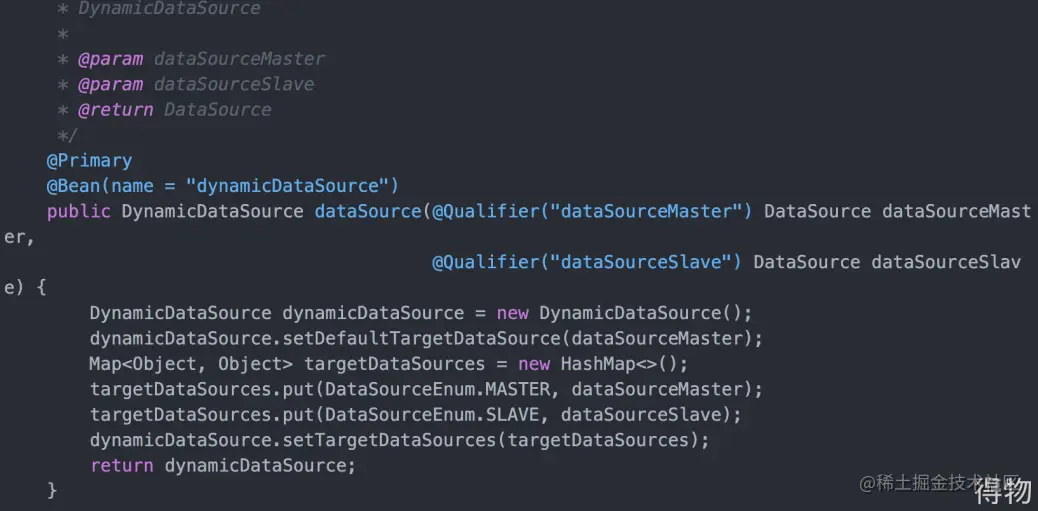Image resolution: width=1038 pixels, height=511 pixels.
Task: Click the Map<Object, Object> type declaration
Action: (190, 364)
